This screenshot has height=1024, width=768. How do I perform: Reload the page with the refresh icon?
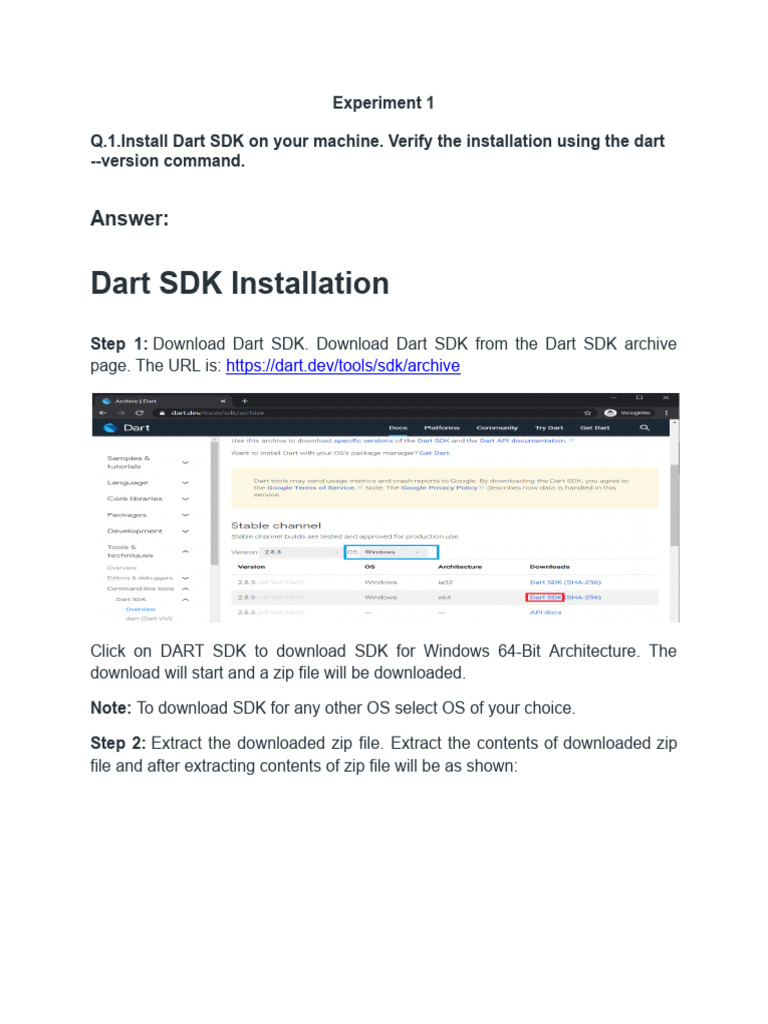click(139, 413)
